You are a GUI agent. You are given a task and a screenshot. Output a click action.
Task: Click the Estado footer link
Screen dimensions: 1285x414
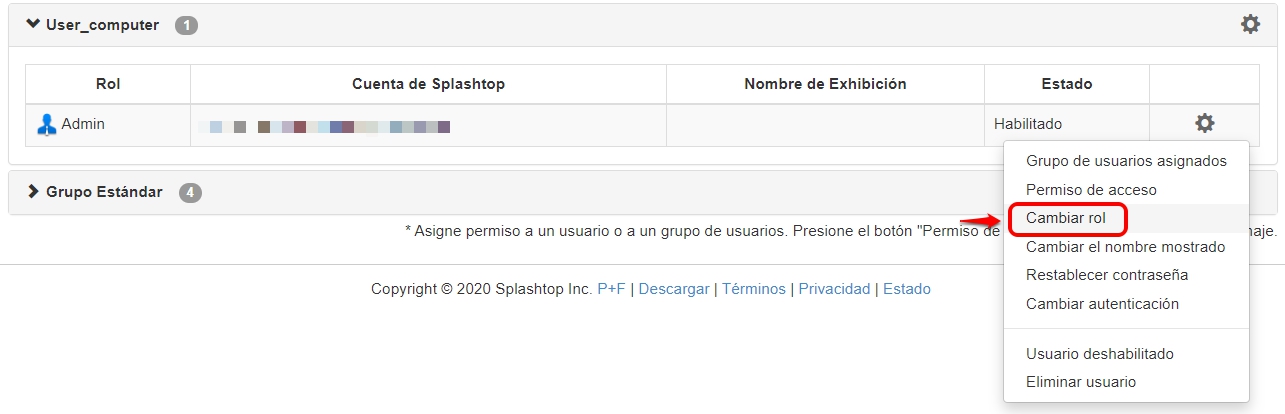pos(907,289)
